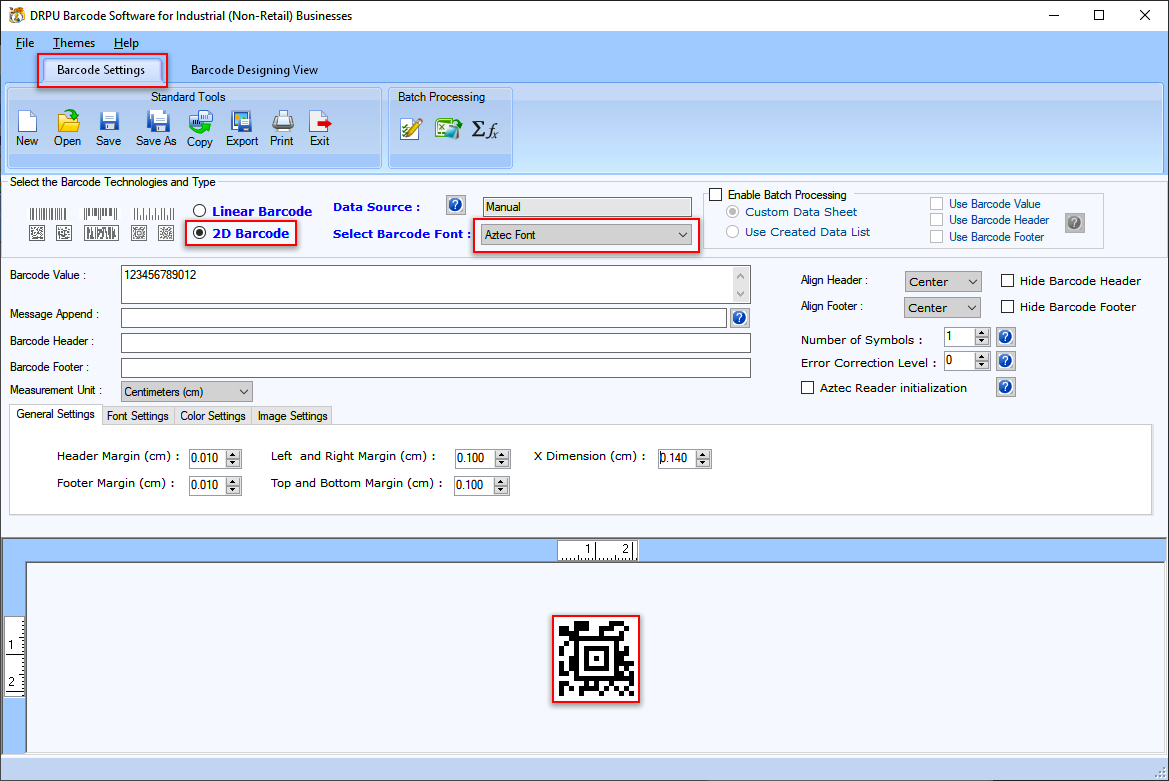Open the General Settings tab
The width and height of the screenshot is (1169, 781).
coord(55,414)
